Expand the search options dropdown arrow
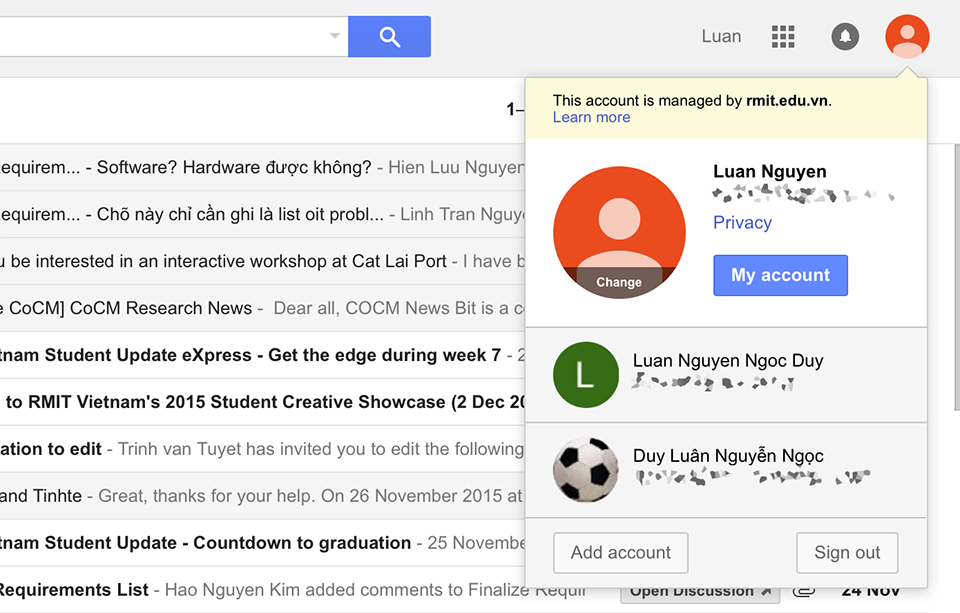The width and height of the screenshot is (960, 613). pyautogui.click(x=332, y=36)
